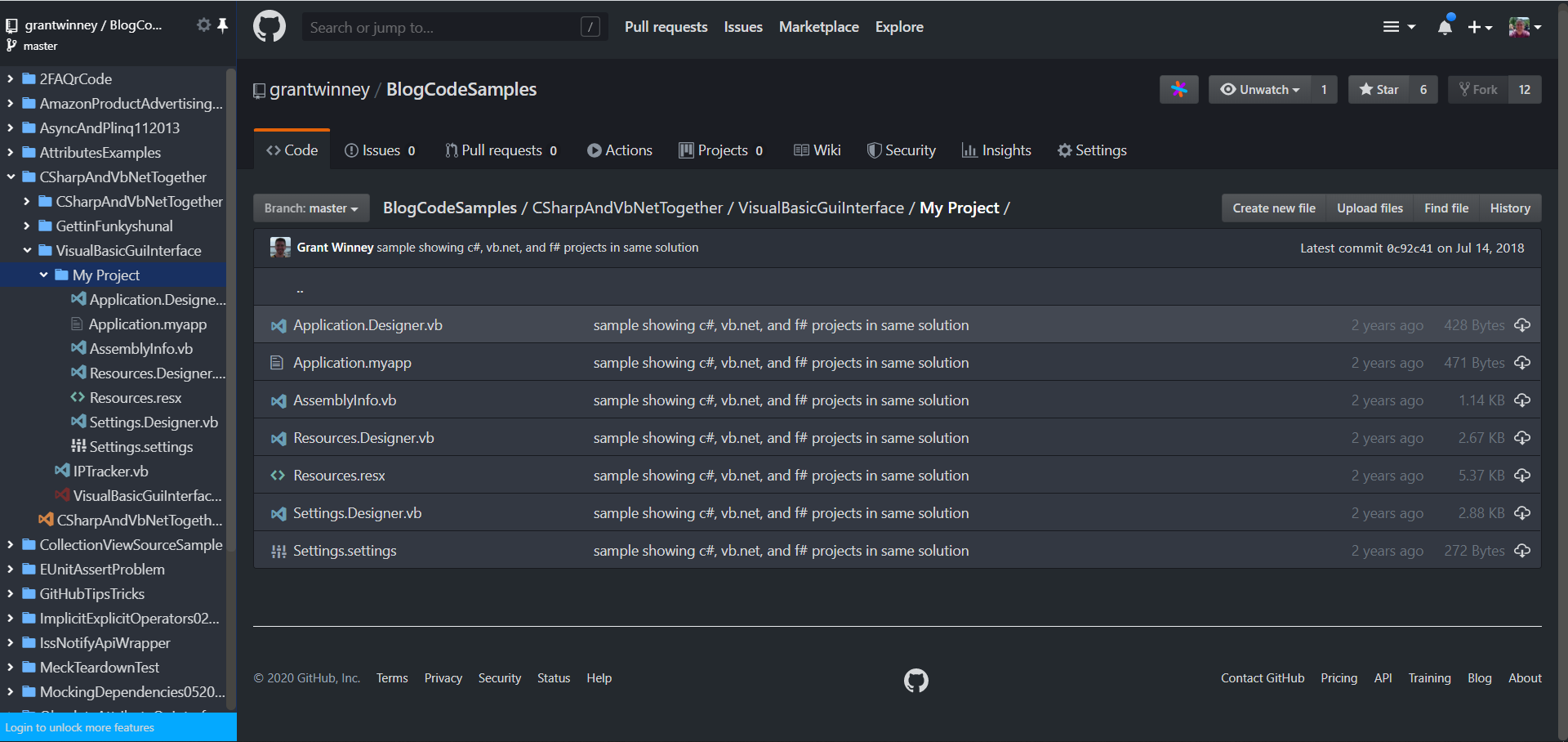Go up to parent directory (..)

point(300,288)
